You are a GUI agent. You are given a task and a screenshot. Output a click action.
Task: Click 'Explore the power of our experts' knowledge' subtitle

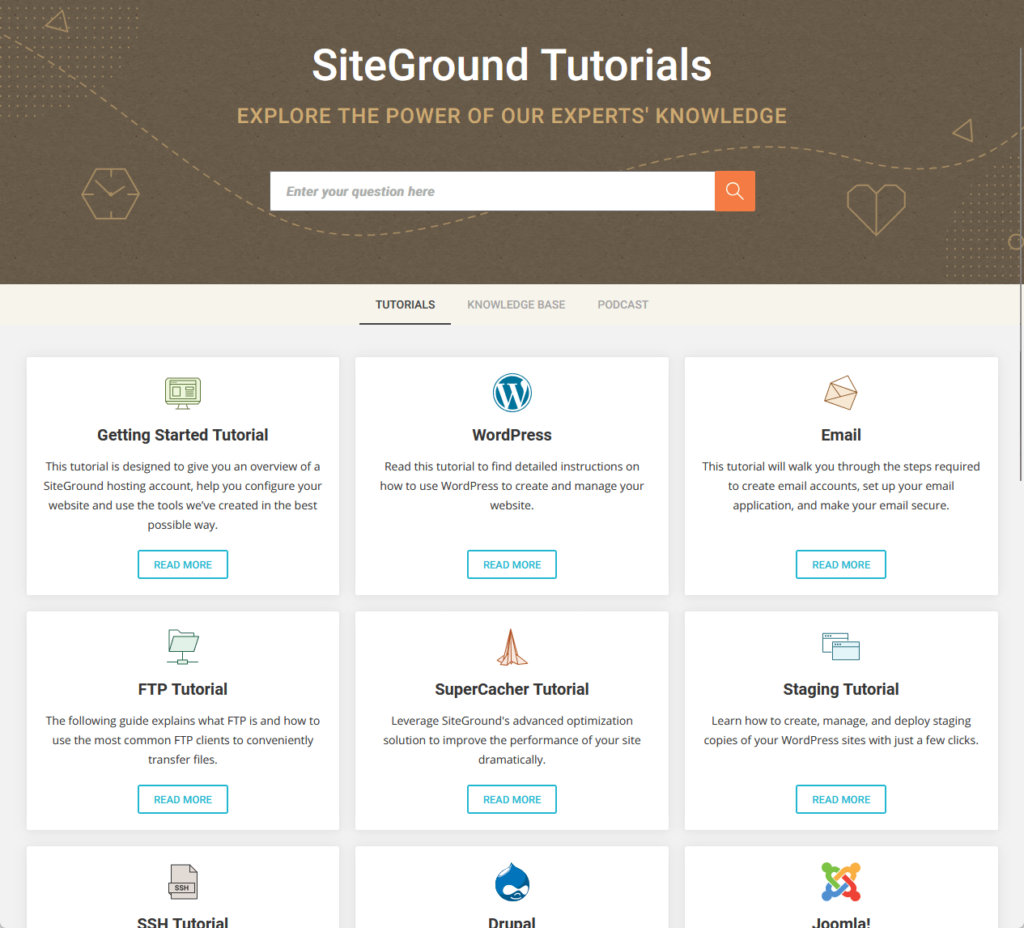click(x=512, y=116)
